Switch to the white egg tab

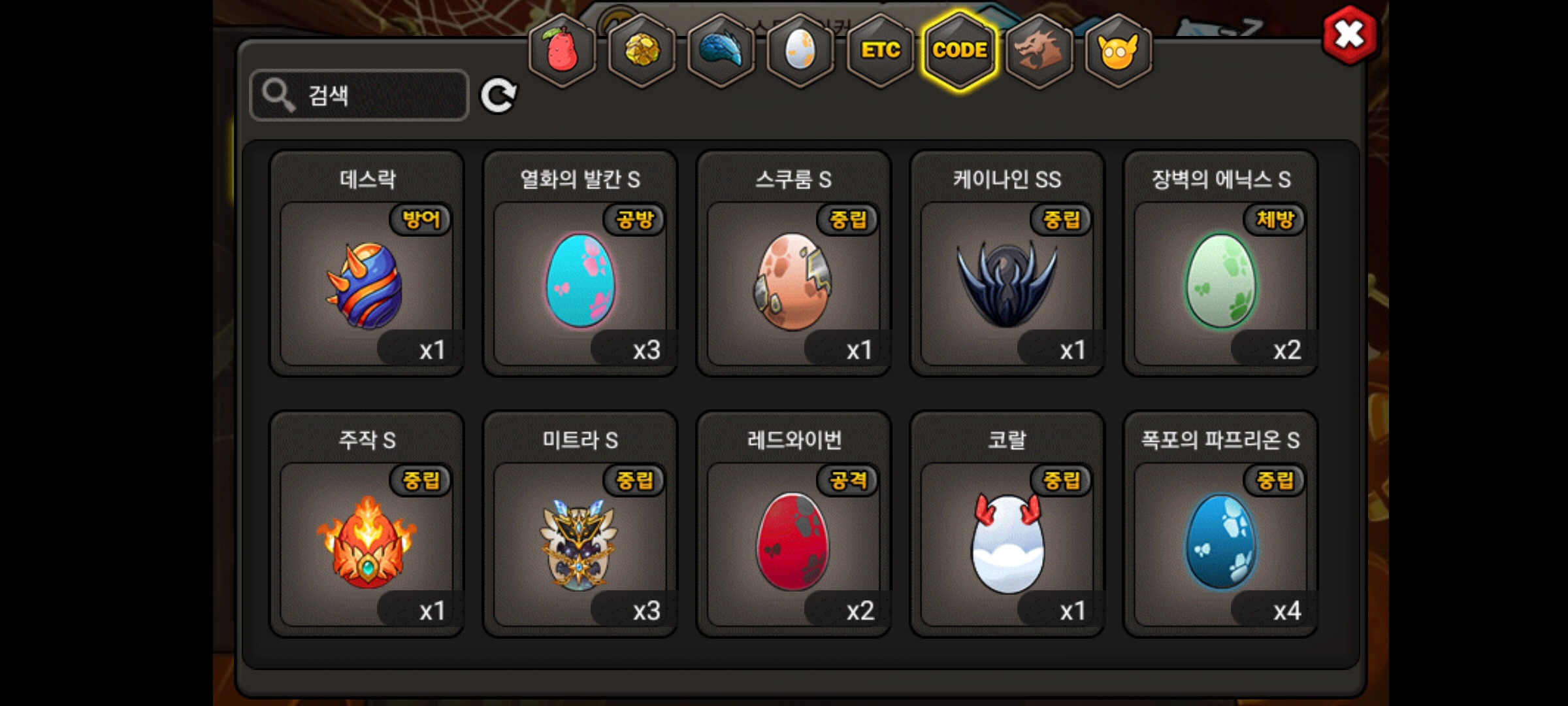coord(800,50)
